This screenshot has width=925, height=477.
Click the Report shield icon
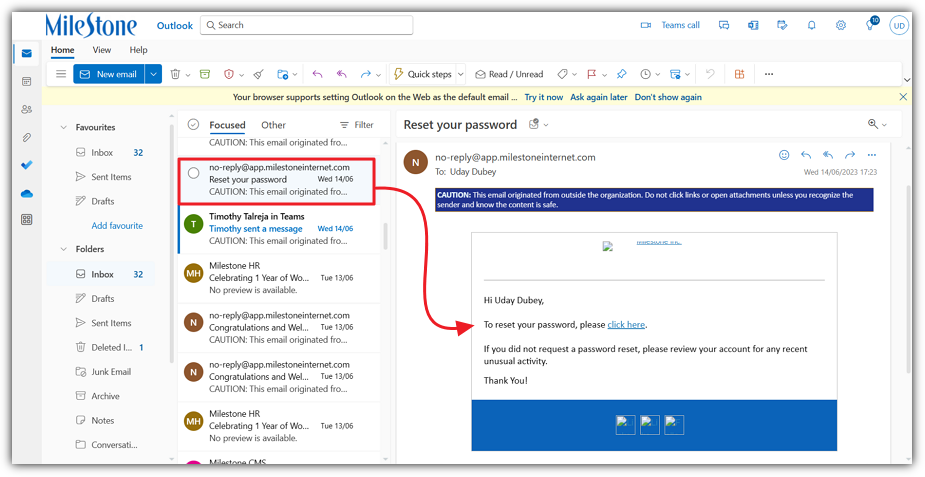point(229,74)
